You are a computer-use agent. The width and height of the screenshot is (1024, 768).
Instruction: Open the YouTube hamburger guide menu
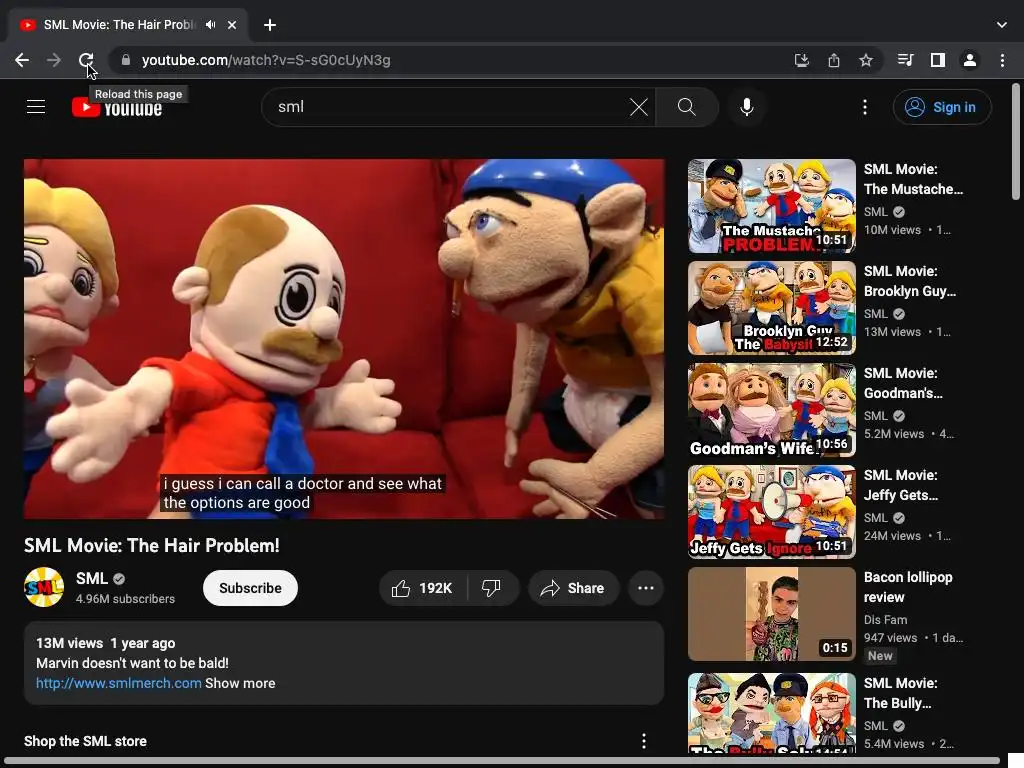[36, 106]
